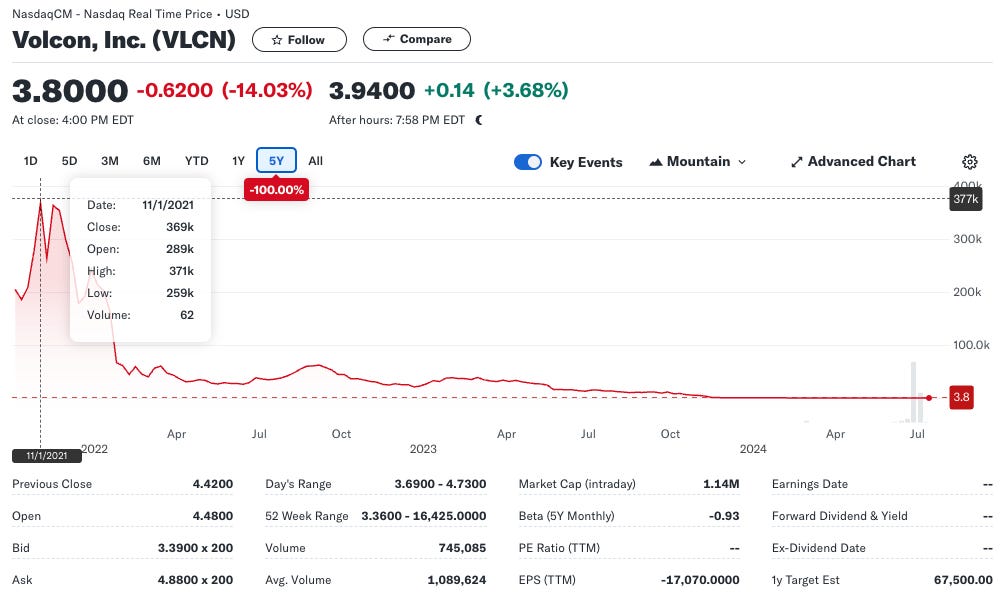The image size is (1007, 602).
Task: Select the 1Y time range
Action: 238,161
